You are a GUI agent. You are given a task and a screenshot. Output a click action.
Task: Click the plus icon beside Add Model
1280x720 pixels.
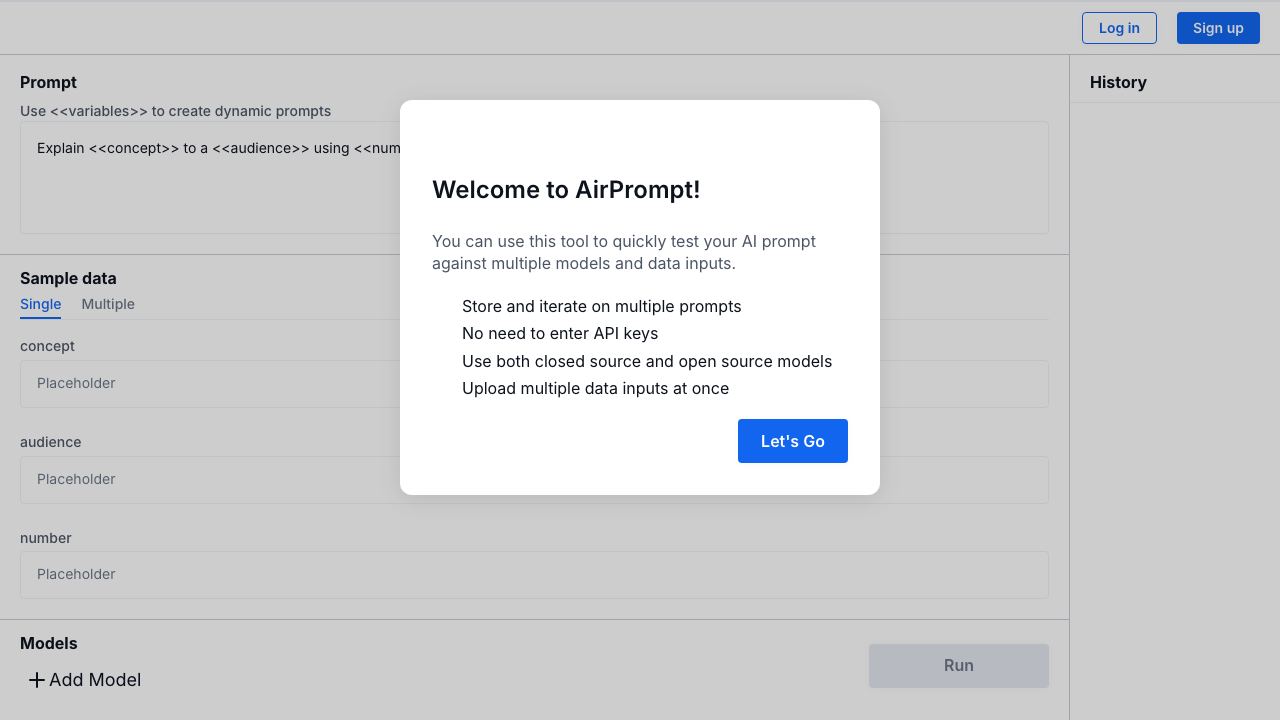pos(37,680)
